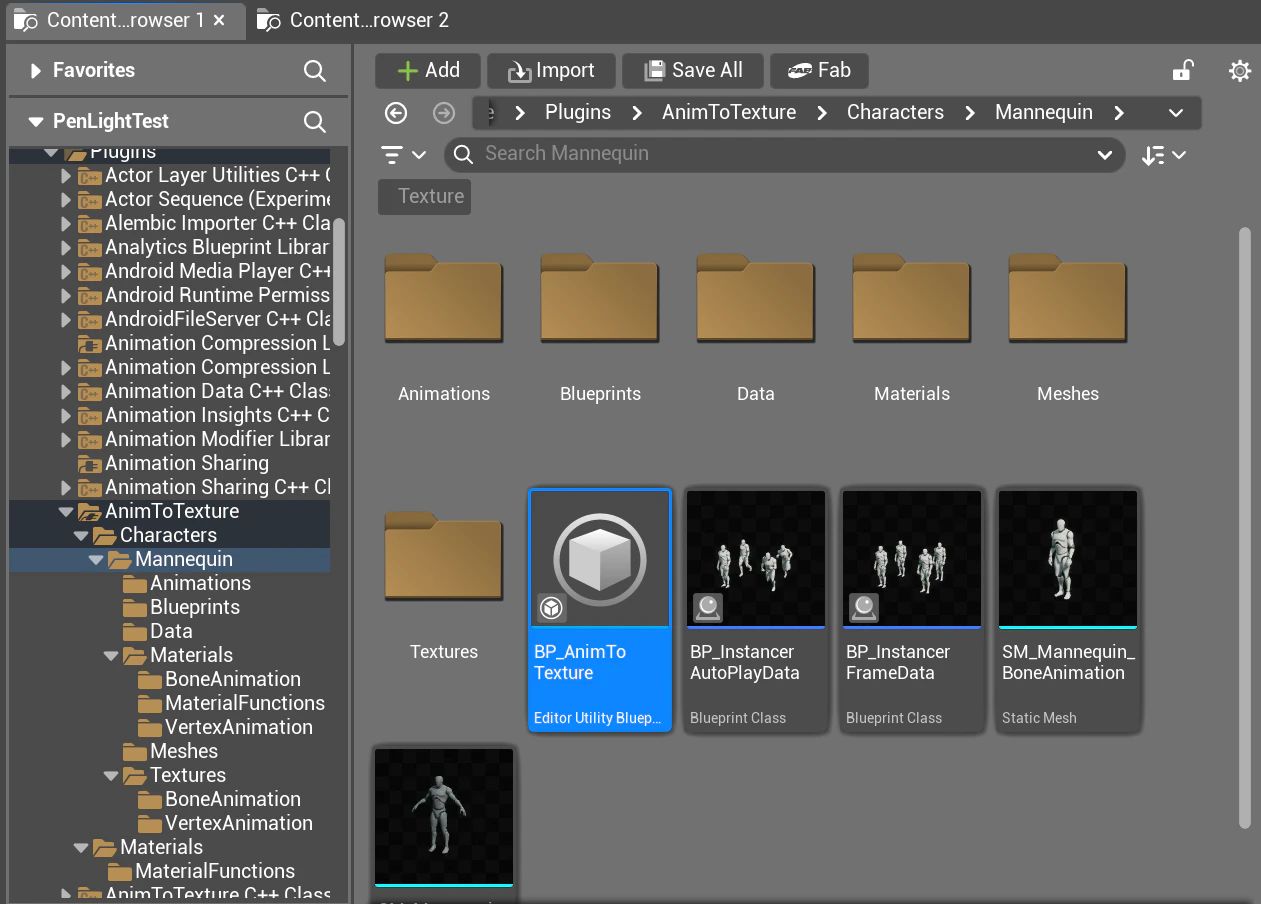
Task: Click Characters in the breadcrumb path
Action: [895, 113]
